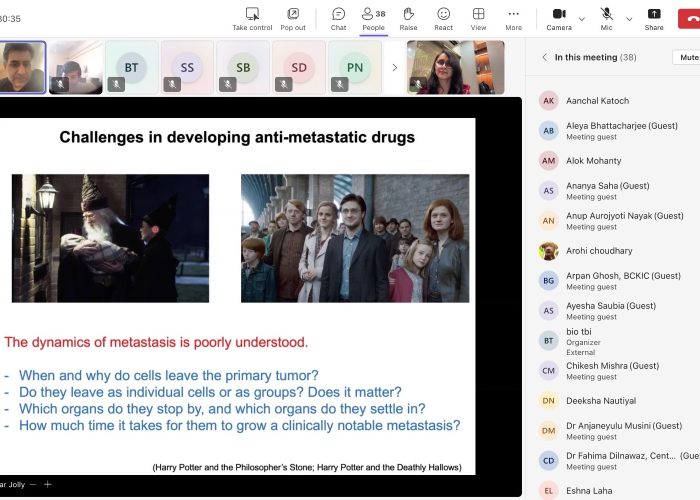Toggle the Camera on or off
The height and width of the screenshot is (500, 700).
tap(559, 19)
